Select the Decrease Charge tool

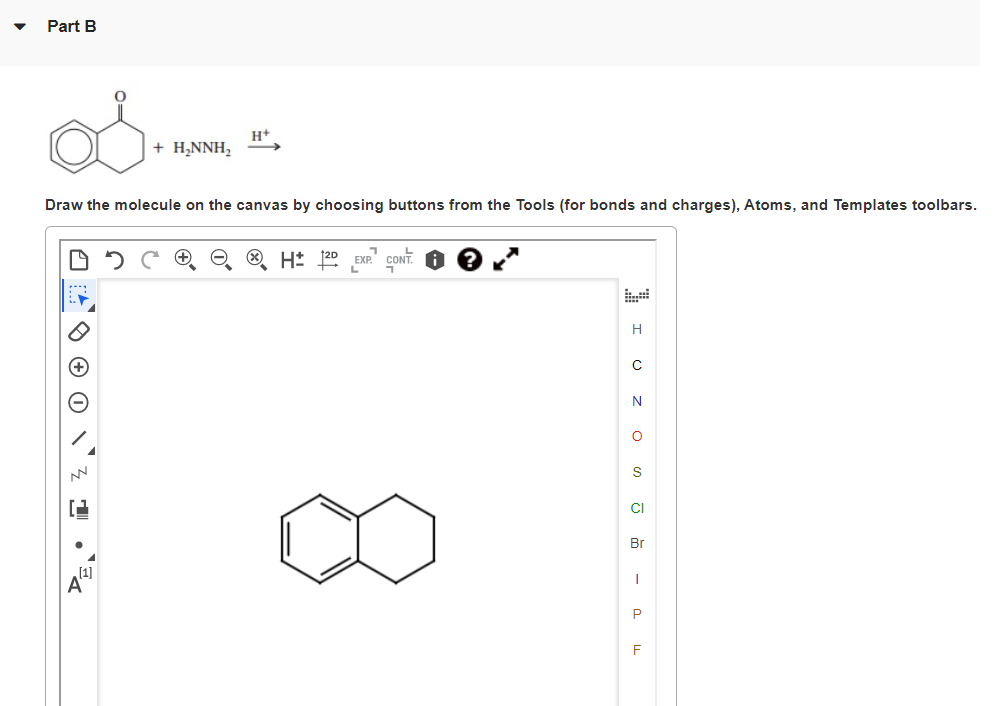point(77,402)
